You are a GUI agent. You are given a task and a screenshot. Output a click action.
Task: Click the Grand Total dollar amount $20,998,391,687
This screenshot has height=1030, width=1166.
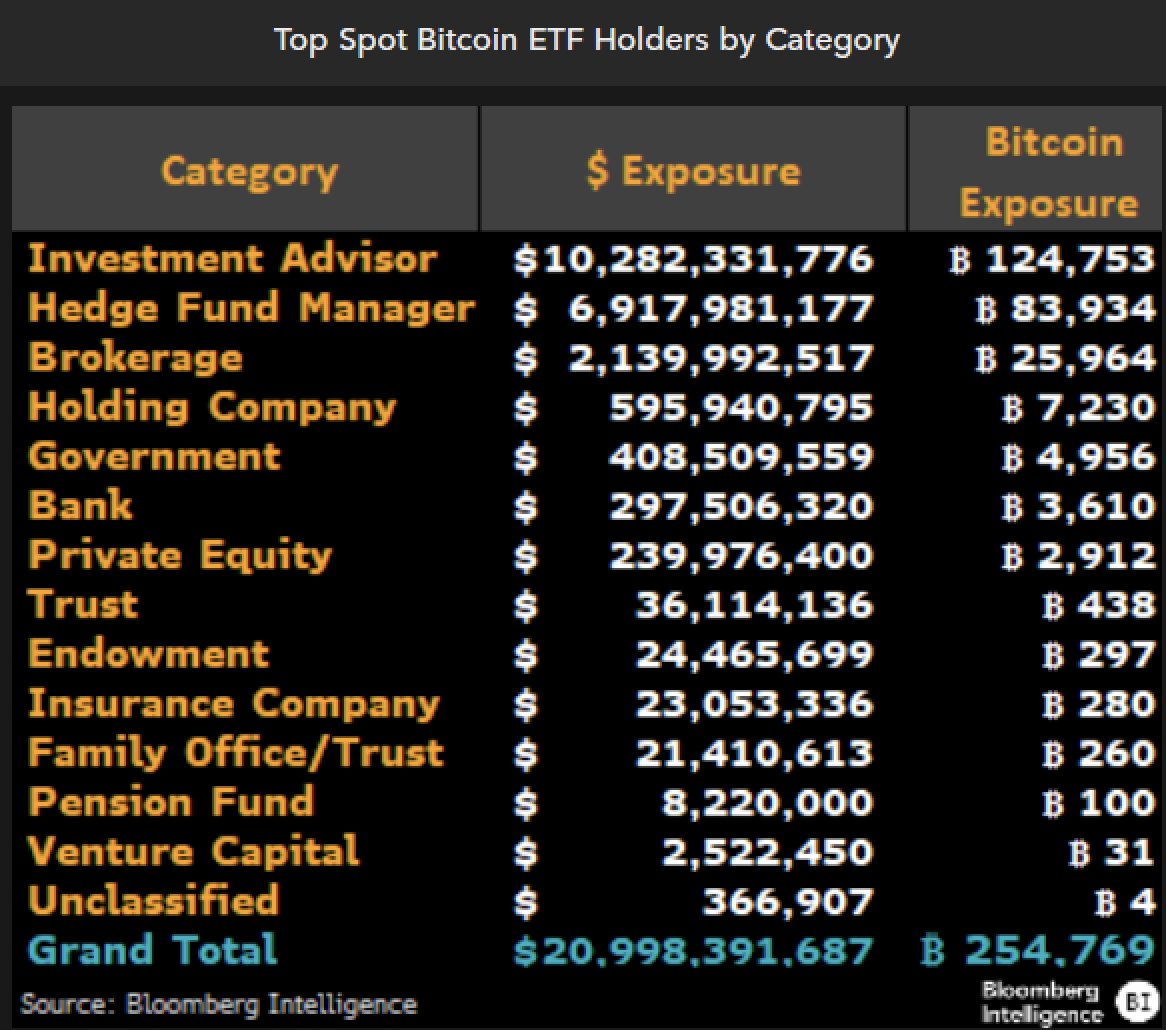tap(693, 950)
